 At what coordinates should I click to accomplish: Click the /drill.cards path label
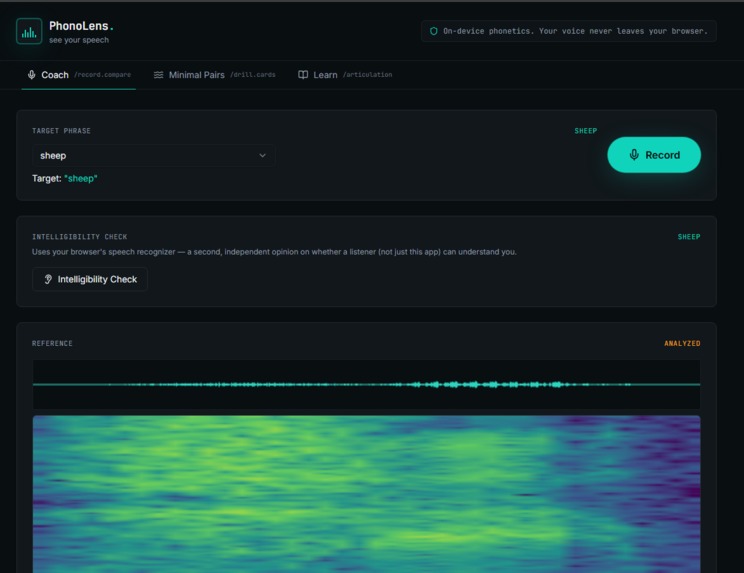[x=253, y=75]
